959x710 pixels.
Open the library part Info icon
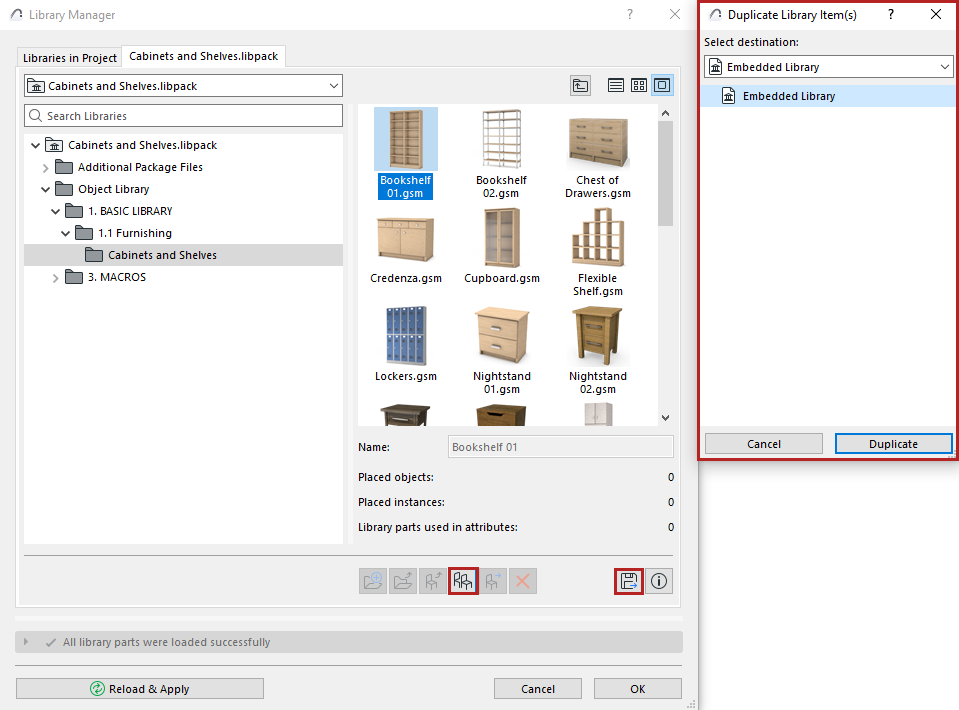[659, 581]
